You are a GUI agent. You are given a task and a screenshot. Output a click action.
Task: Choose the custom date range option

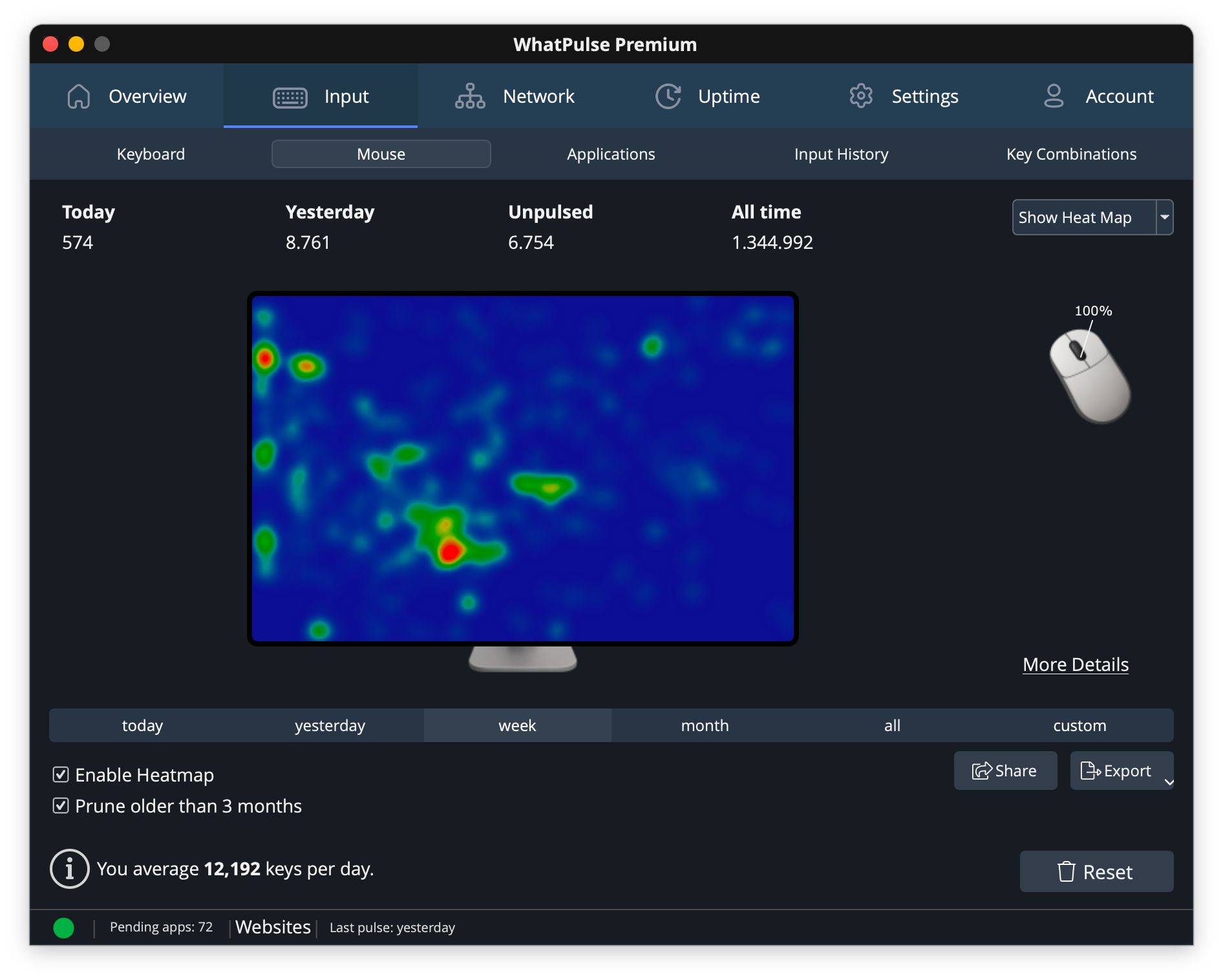1079,725
